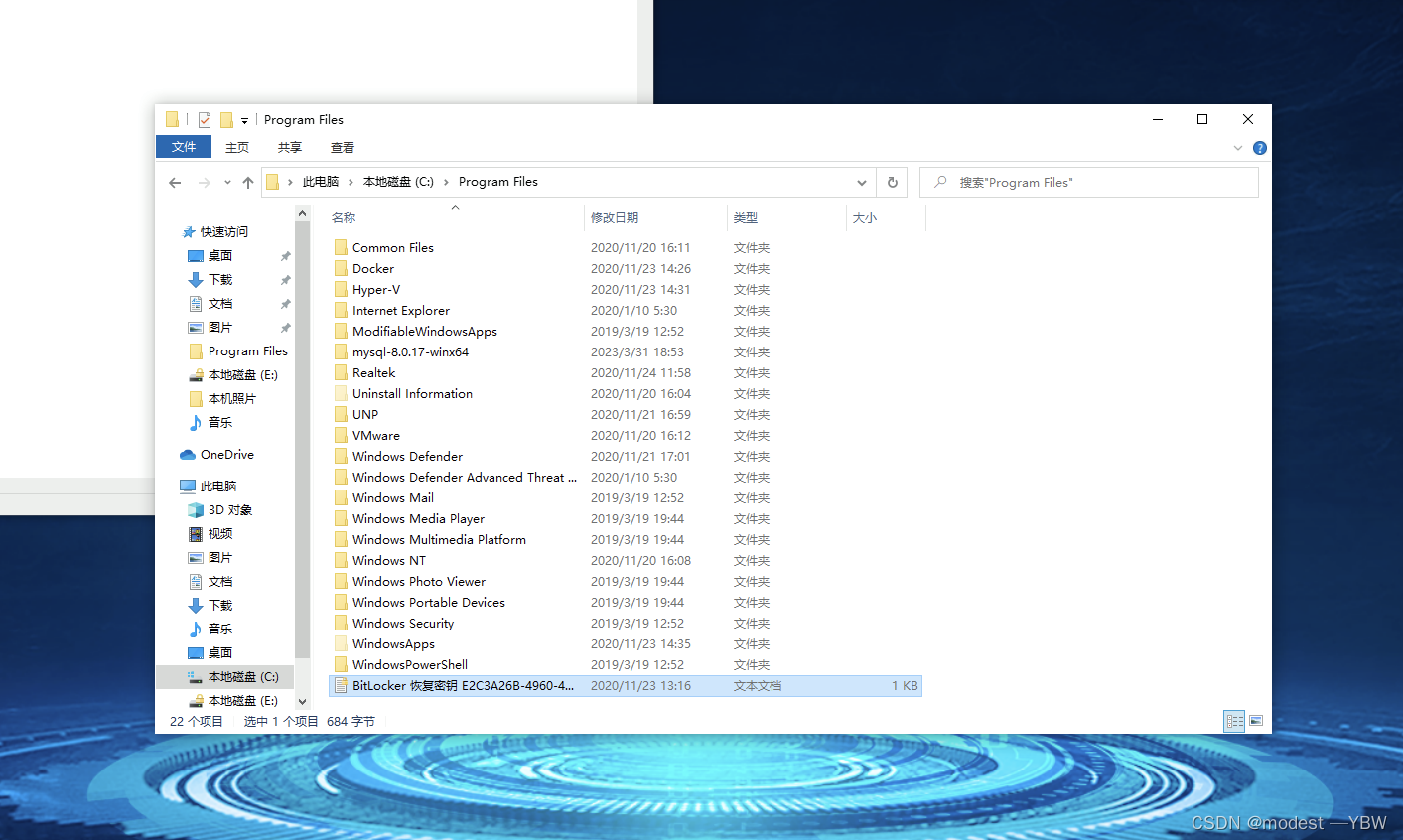Switch to large icons view in status bar
The width and height of the screenshot is (1403, 840).
pyautogui.click(x=1256, y=721)
